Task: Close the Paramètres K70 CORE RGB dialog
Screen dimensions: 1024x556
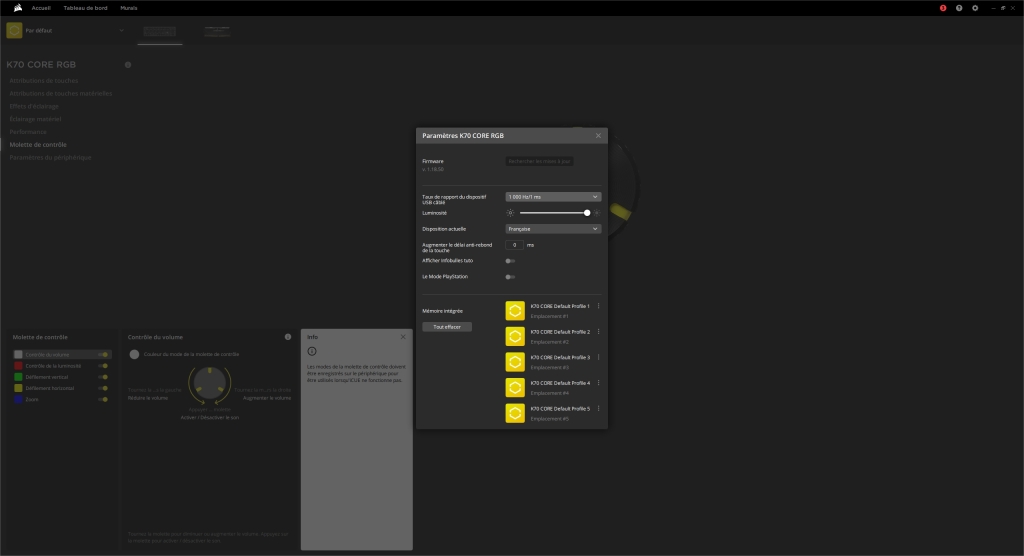Action: pyautogui.click(x=598, y=135)
